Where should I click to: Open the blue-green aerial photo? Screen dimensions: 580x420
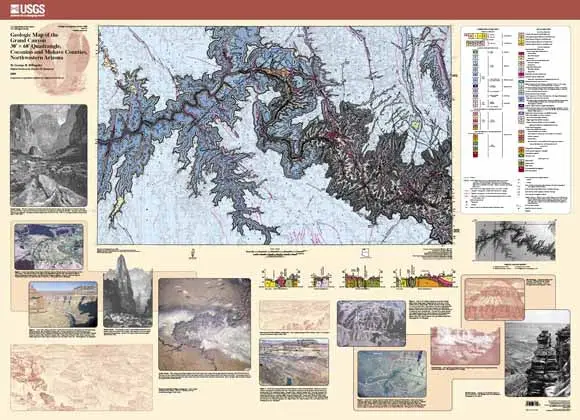coord(392,374)
